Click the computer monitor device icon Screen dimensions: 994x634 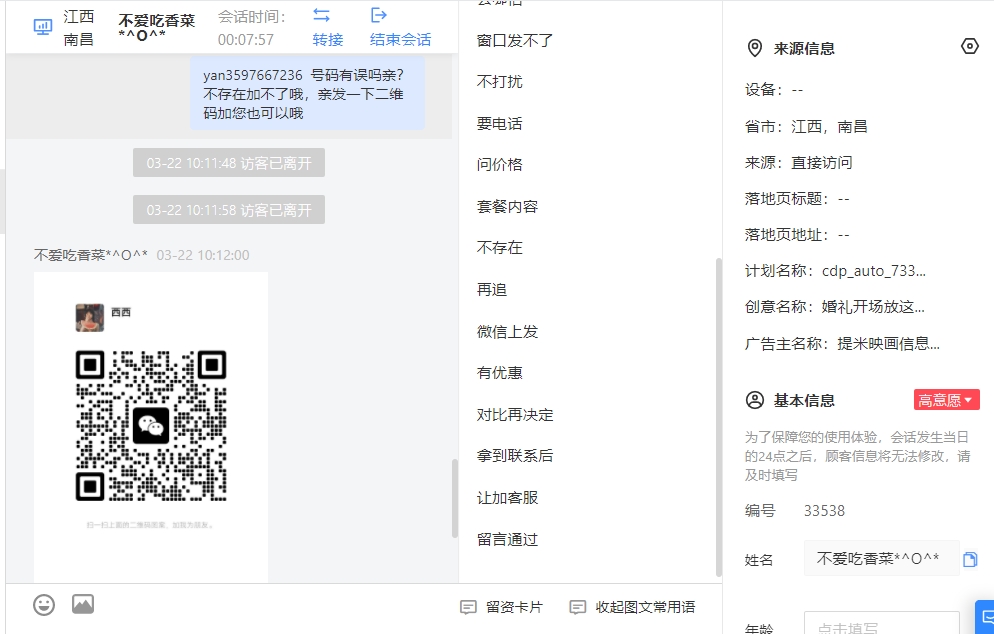pyautogui.click(x=42, y=27)
